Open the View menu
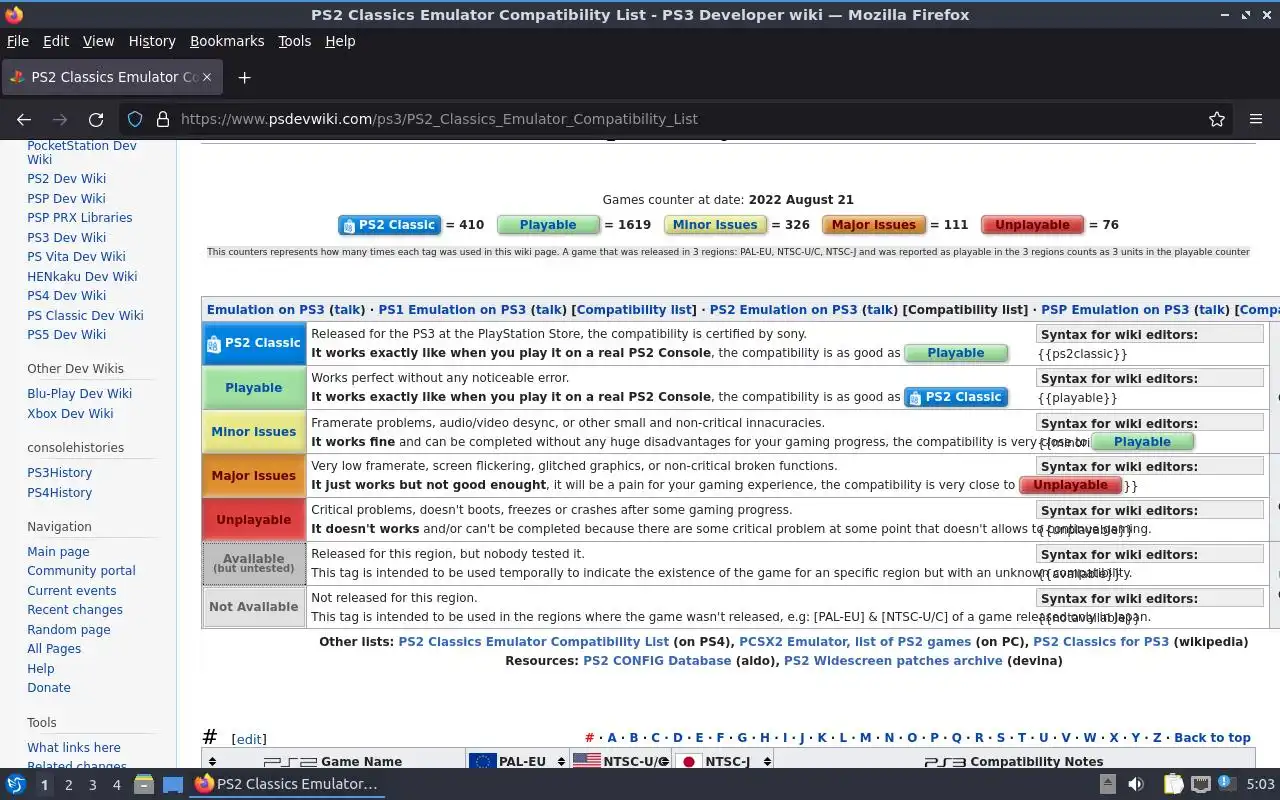This screenshot has width=1280, height=800. 98,41
